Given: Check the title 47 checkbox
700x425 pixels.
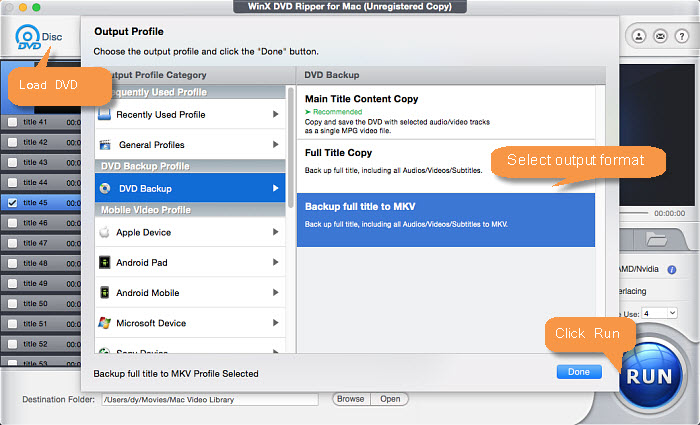Looking at the screenshot, I should pos(12,243).
